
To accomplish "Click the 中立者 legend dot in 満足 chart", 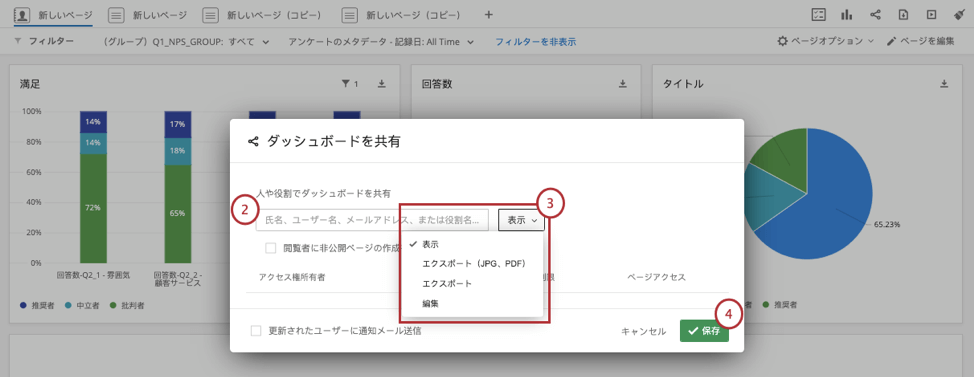I will pyautogui.click(x=68, y=306).
